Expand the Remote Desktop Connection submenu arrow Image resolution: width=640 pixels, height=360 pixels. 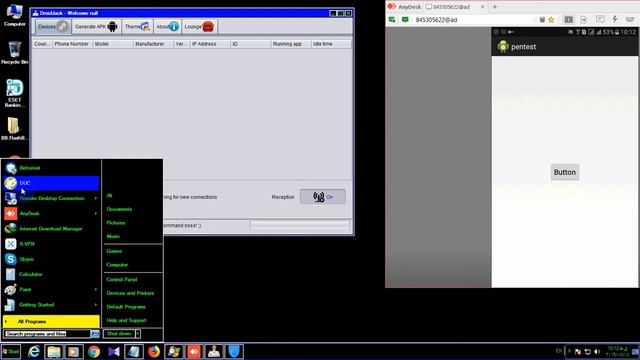pyautogui.click(x=96, y=198)
